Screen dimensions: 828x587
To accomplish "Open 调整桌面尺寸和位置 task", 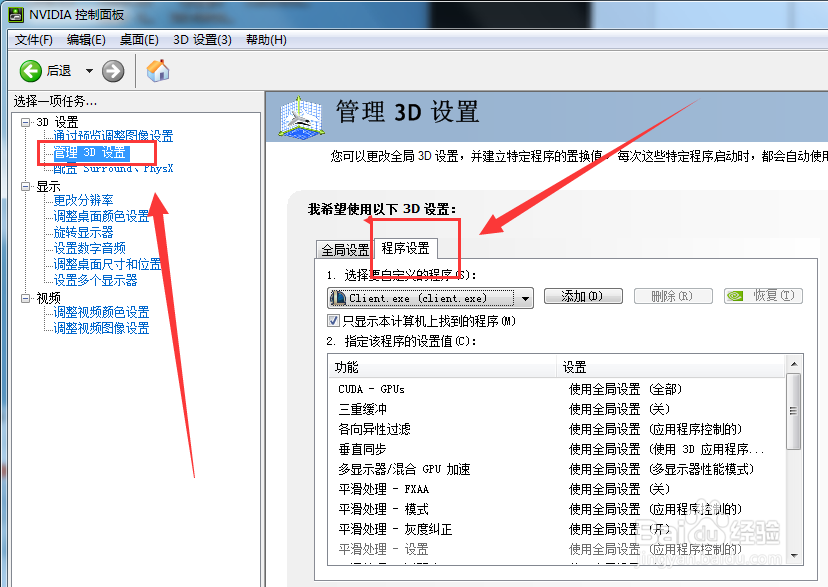I will pyautogui.click(x=107, y=264).
